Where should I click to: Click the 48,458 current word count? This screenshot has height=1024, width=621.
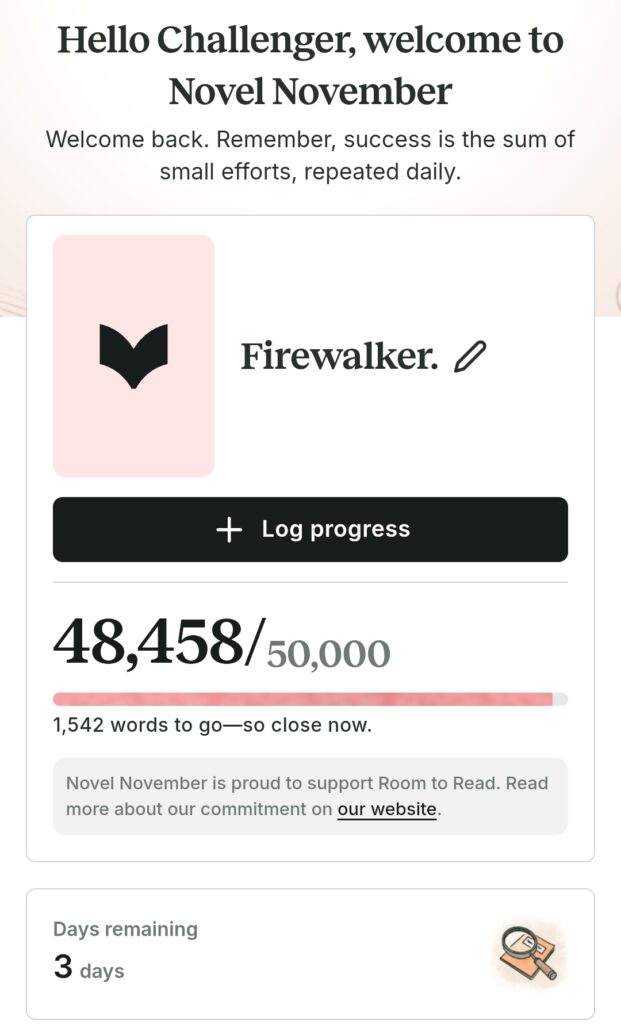pyautogui.click(x=147, y=642)
